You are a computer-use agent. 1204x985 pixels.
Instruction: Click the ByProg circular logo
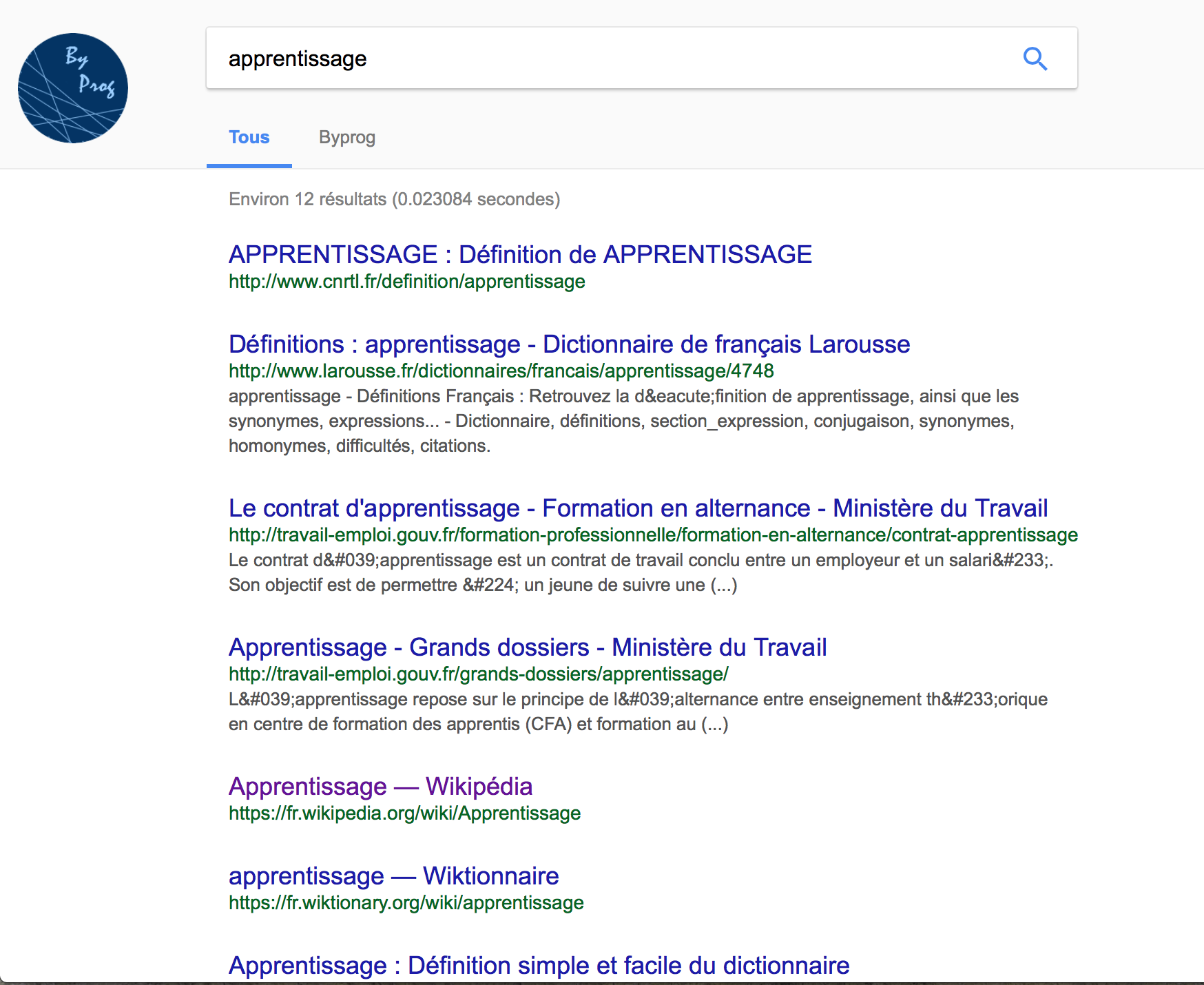73,88
